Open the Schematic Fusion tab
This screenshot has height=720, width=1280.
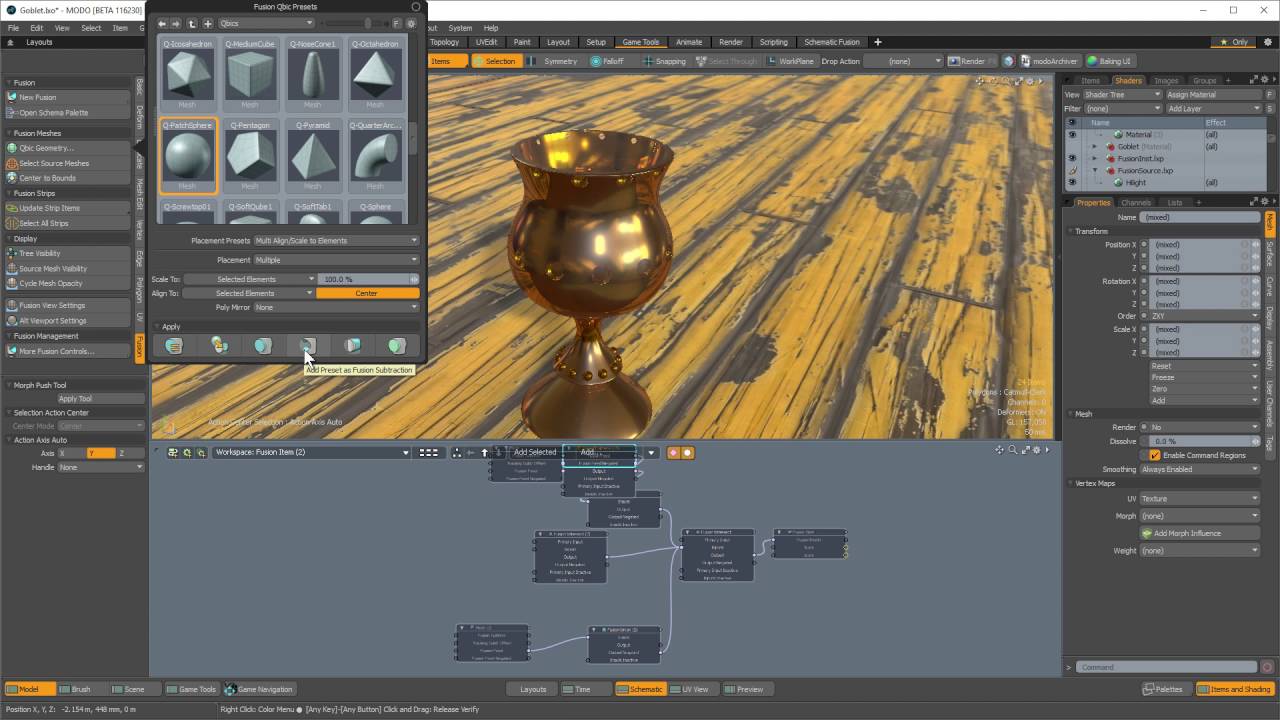coord(832,42)
